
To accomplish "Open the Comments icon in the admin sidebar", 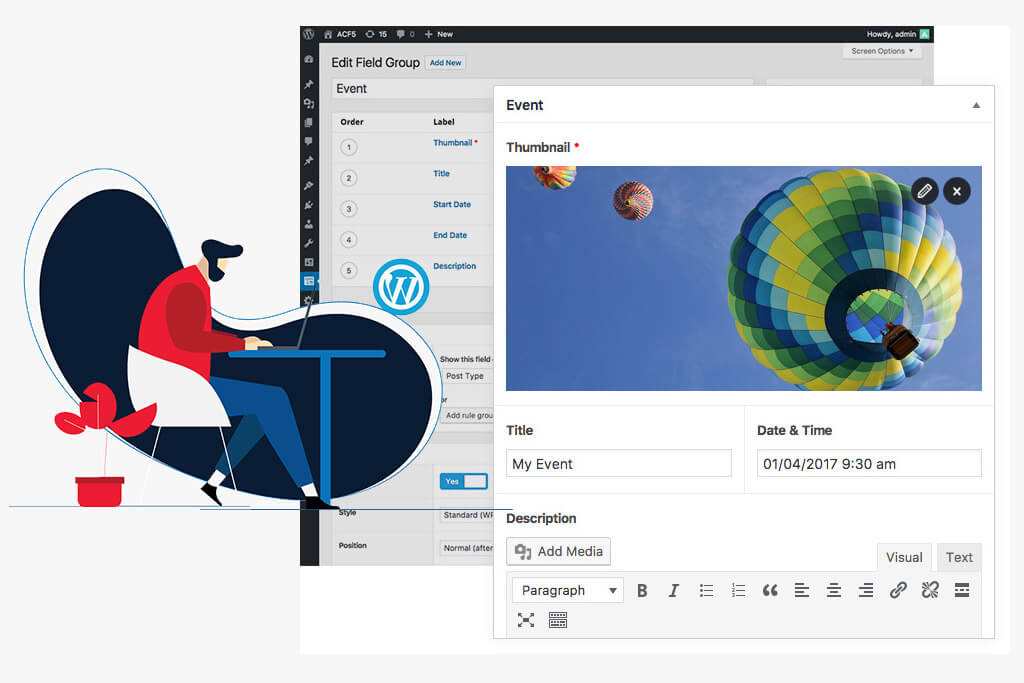I will pos(309,141).
